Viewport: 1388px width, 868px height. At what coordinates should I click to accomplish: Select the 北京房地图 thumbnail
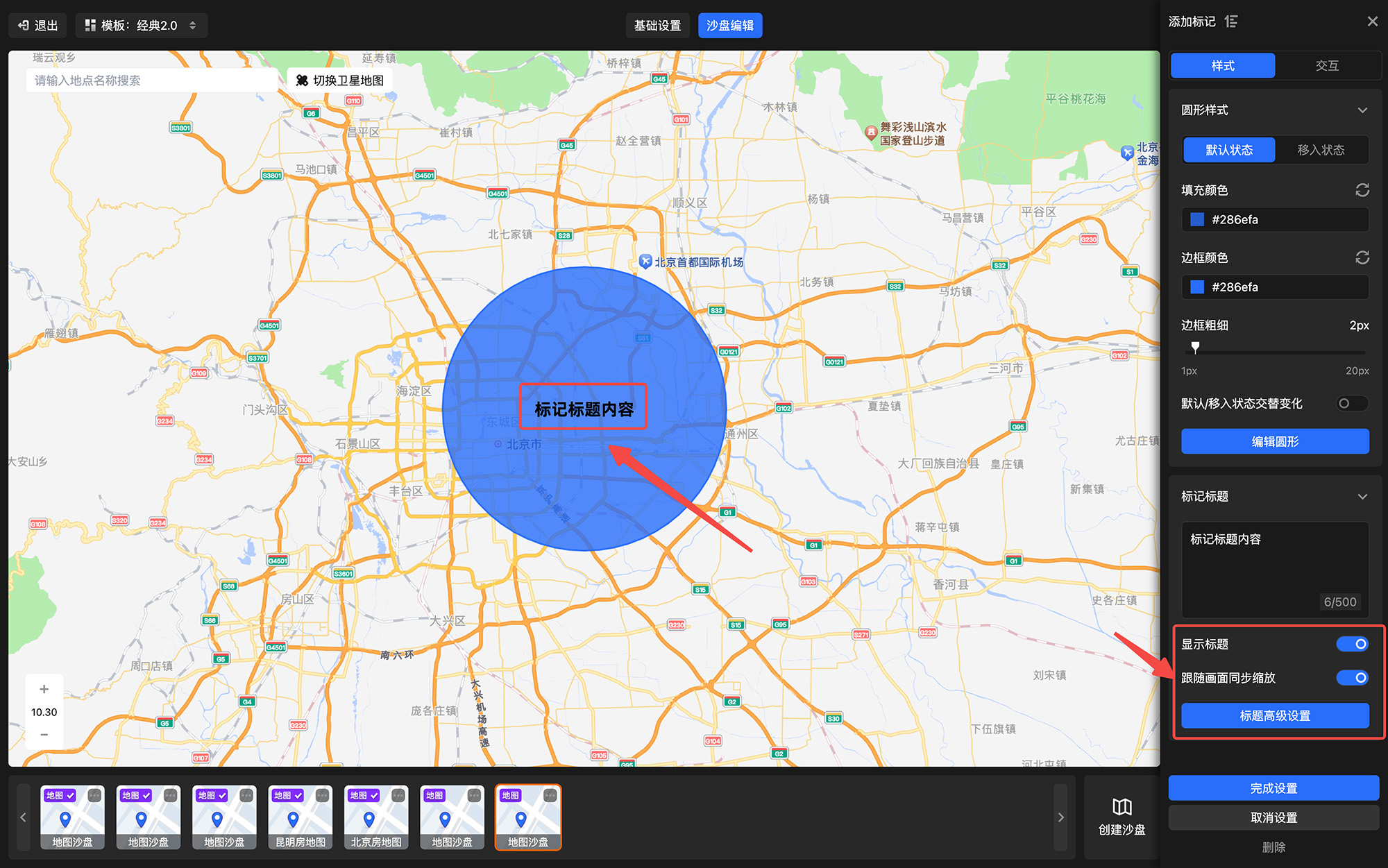pos(376,817)
